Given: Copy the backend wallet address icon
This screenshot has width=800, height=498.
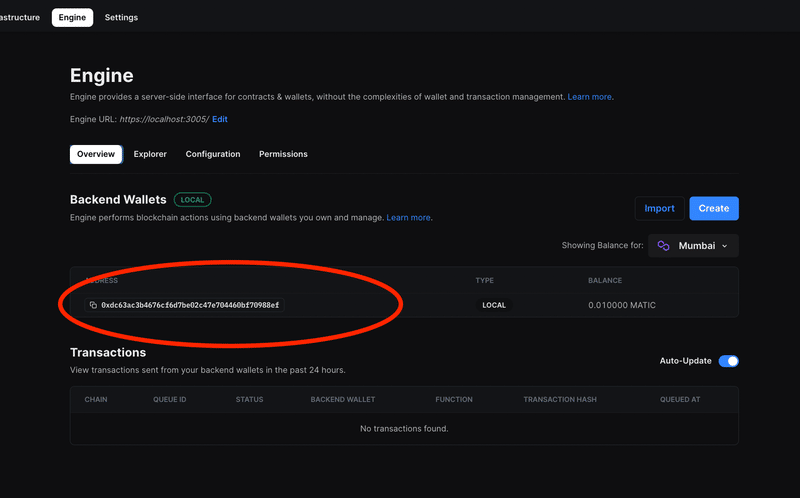Looking at the screenshot, I should [93, 305].
